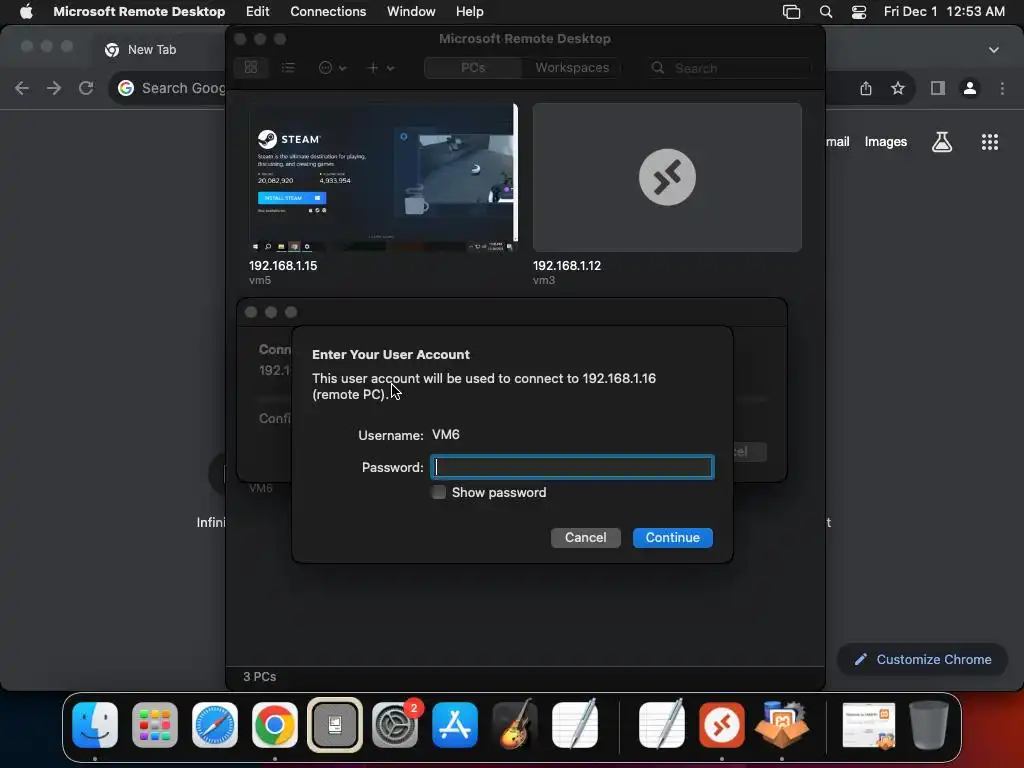Select the 192.168.1.12 vm3 thumbnail
The height and width of the screenshot is (768, 1024).
click(x=667, y=178)
